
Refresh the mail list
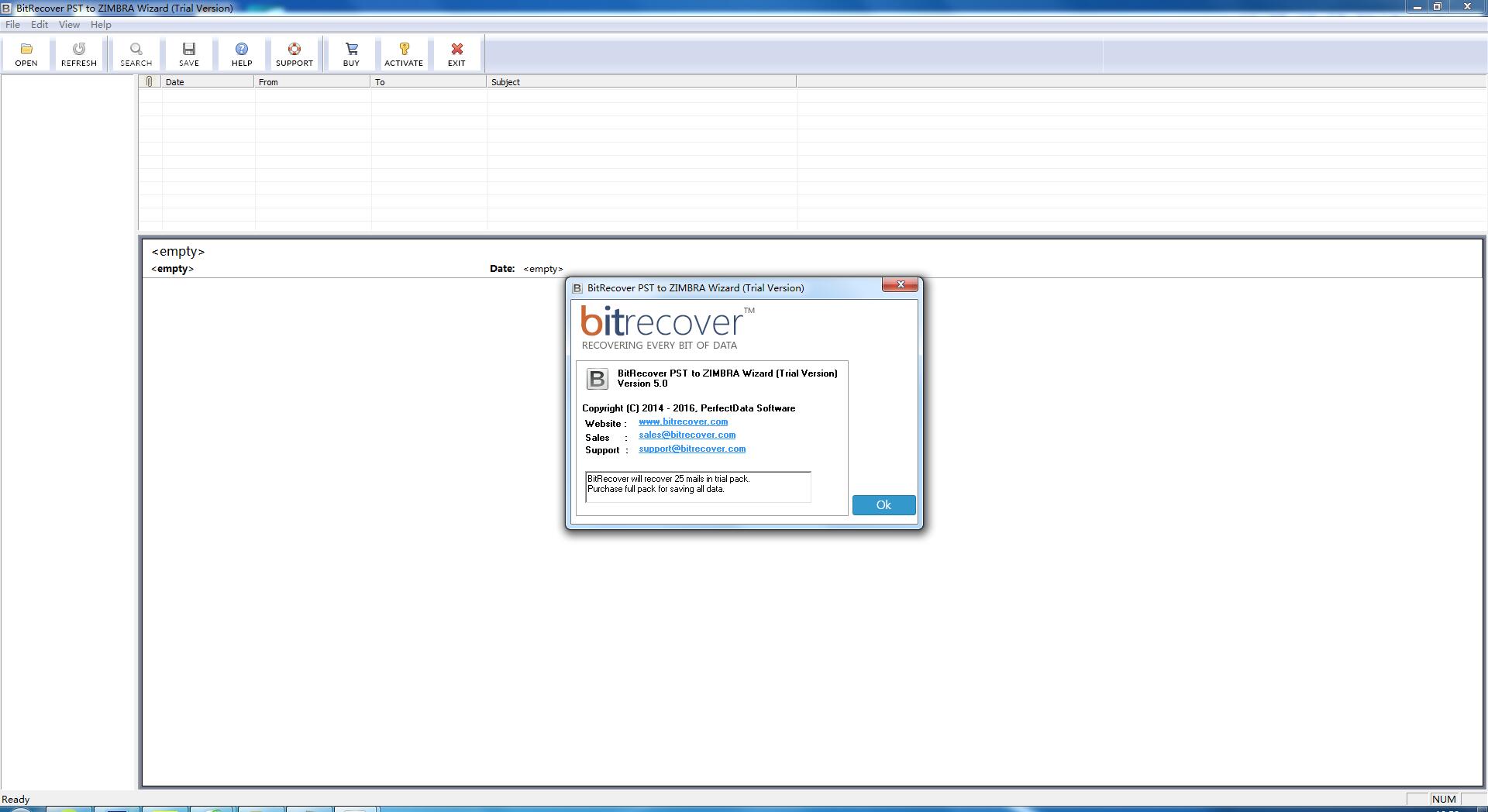(x=77, y=53)
